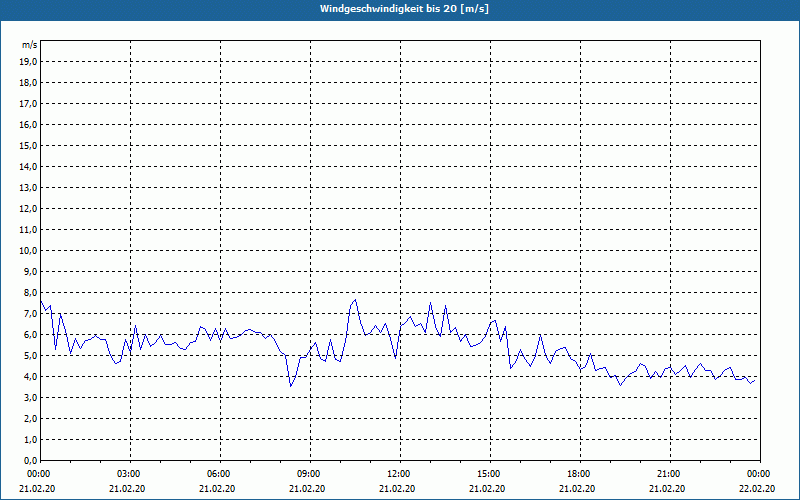Click the '03:00' time label
This screenshot has width=800, height=500.
point(130,474)
